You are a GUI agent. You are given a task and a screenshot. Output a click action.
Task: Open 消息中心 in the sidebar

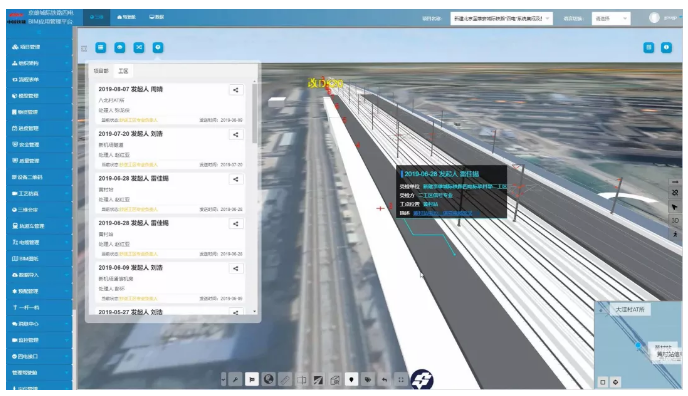click(x=39, y=324)
